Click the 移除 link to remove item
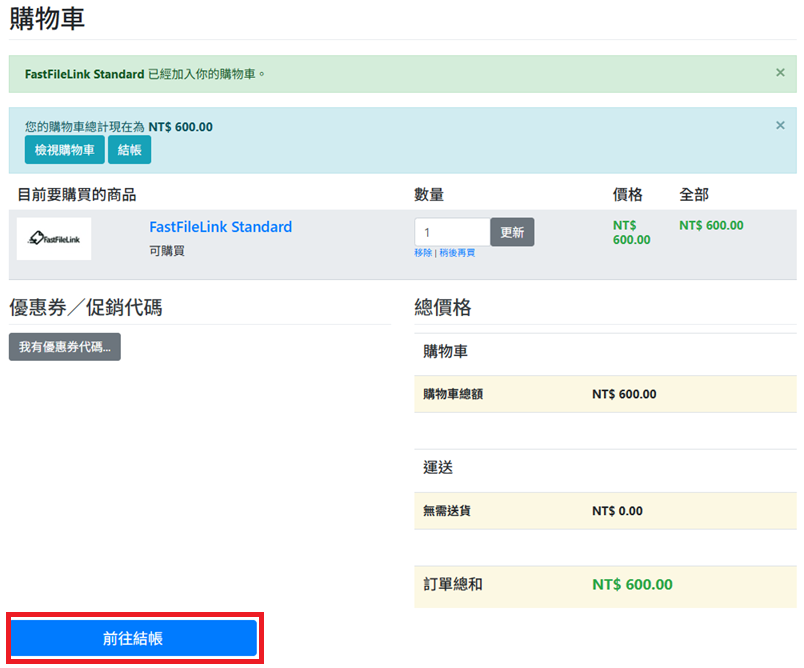Image resolution: width=804 pixels, height=668 pixels. pos(423,253)
